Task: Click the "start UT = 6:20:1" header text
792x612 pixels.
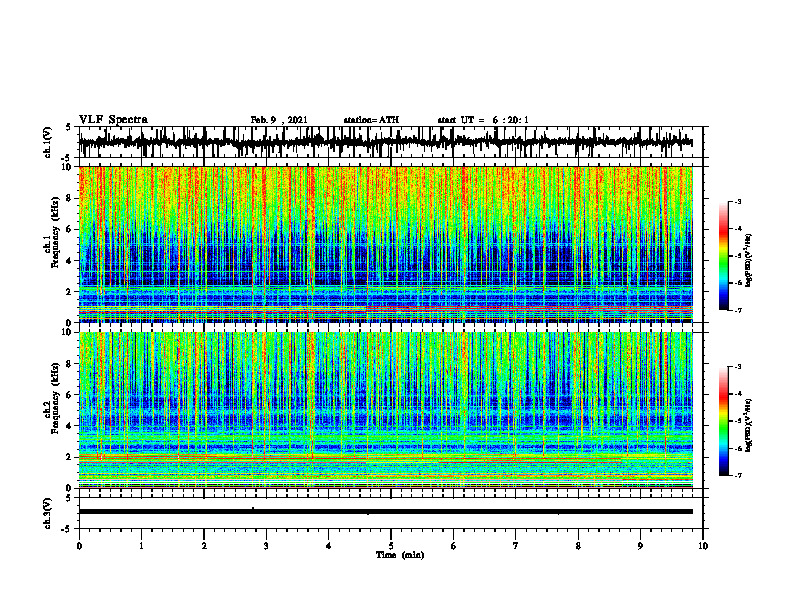Action: [x=483, y=120]
